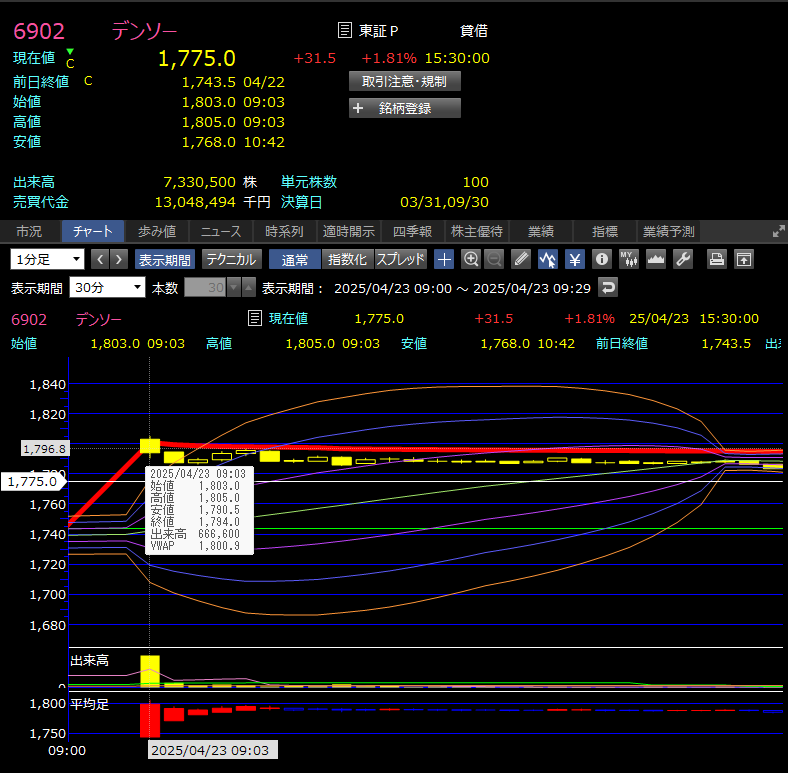Screen dimensions: 788x773
Task: Click the yen price display icon
Action: click(575, 260)
